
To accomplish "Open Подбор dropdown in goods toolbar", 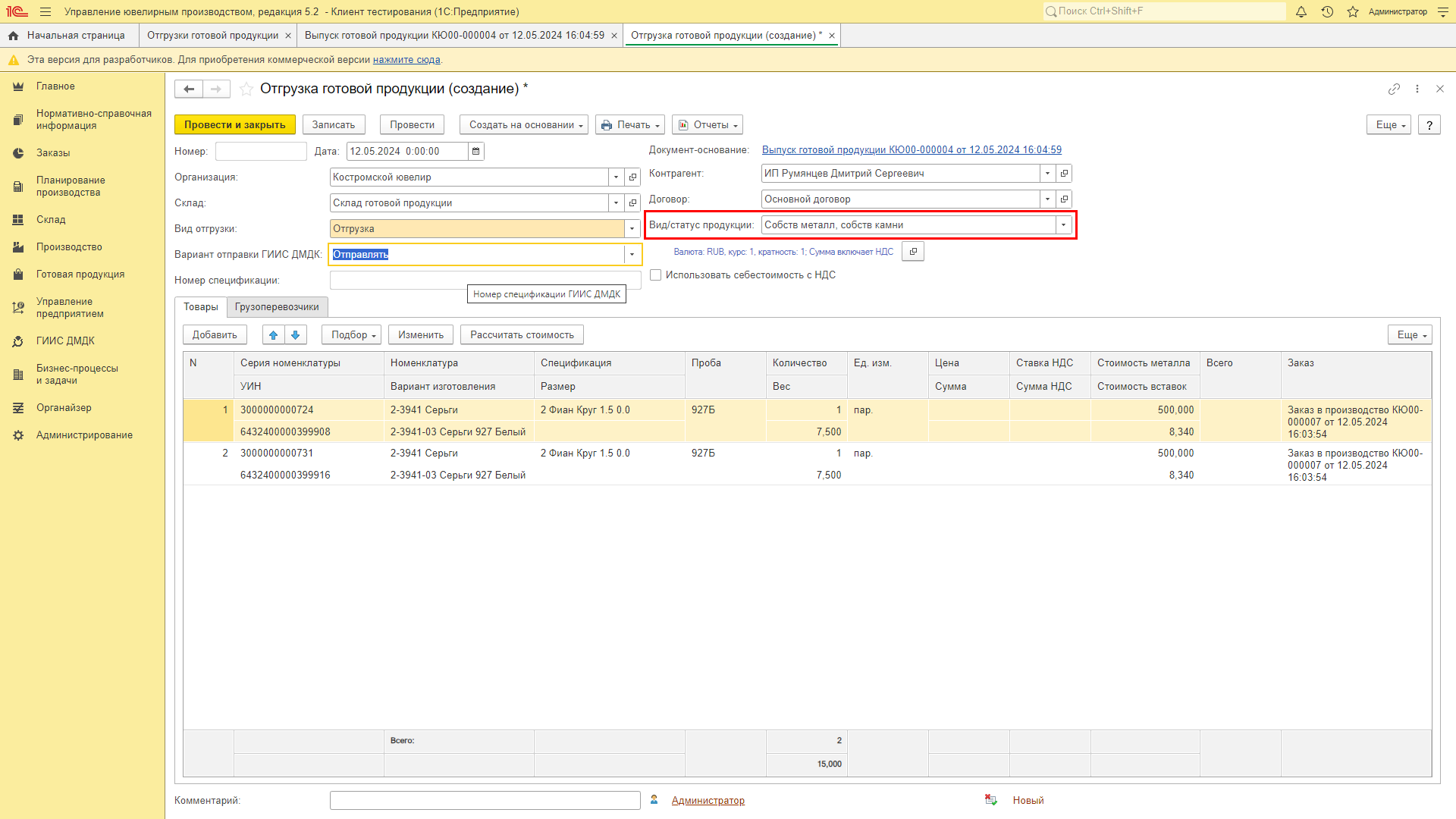I will click(352, 335).
